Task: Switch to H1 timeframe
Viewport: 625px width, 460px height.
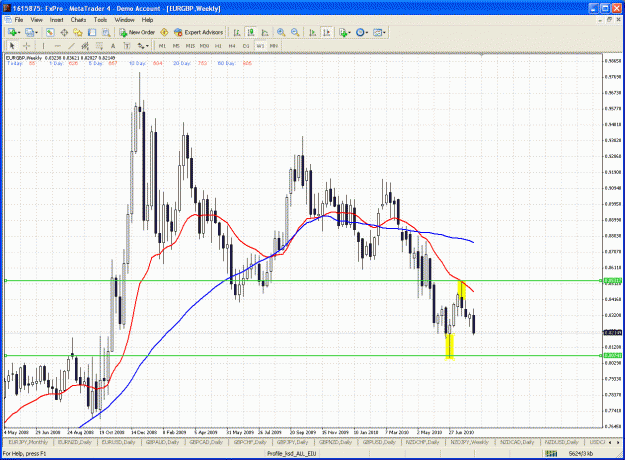Action: pyautogui.click(x=218, y=46)
